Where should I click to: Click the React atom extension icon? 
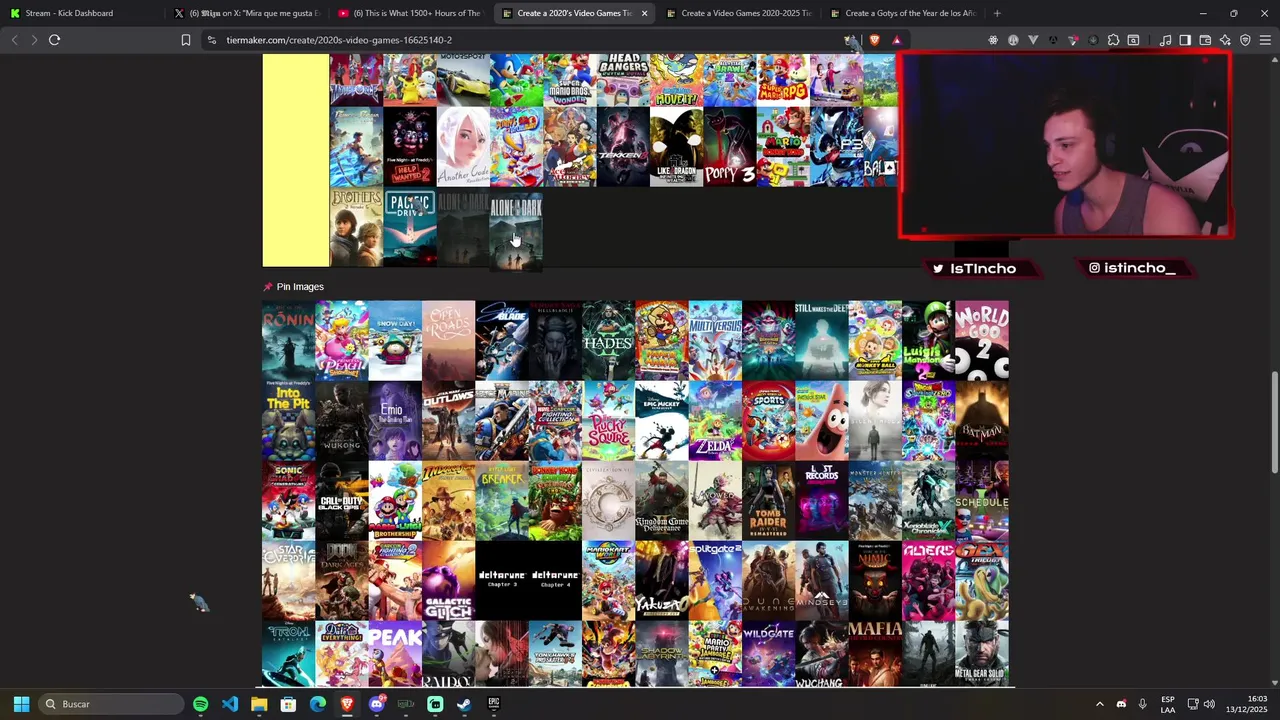point(993,40)
